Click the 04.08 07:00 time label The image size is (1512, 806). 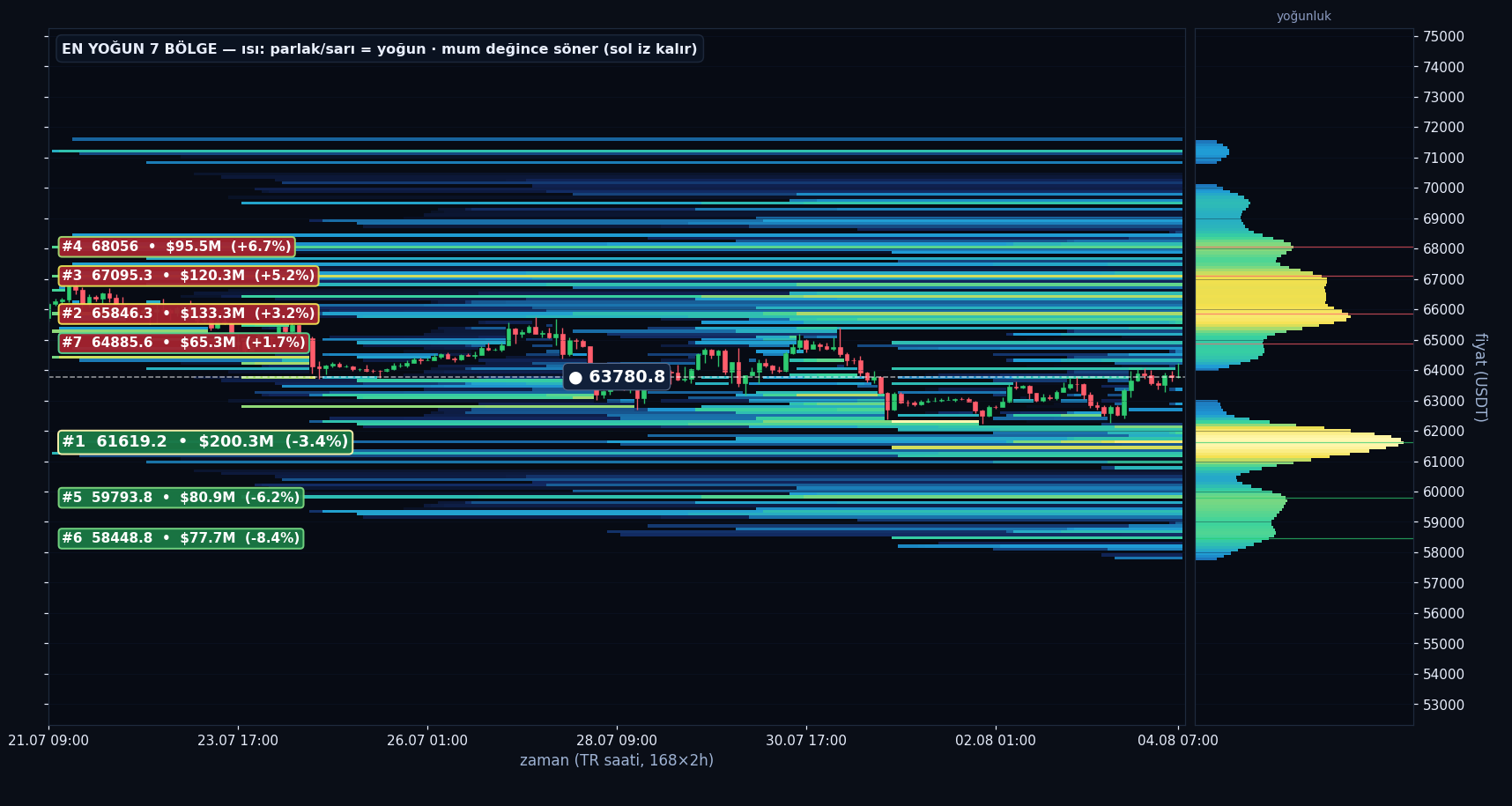coord(1178,741)
